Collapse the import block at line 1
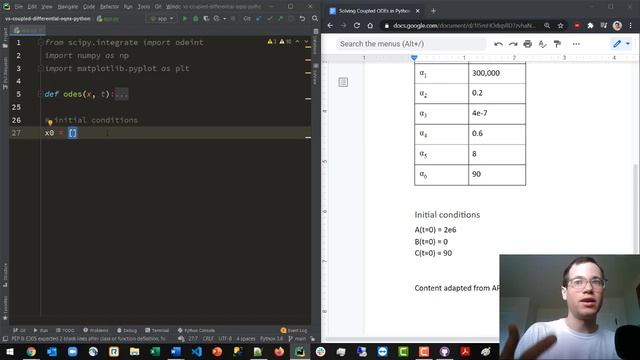Screen dimensions: 640x360 click(40, 42)
